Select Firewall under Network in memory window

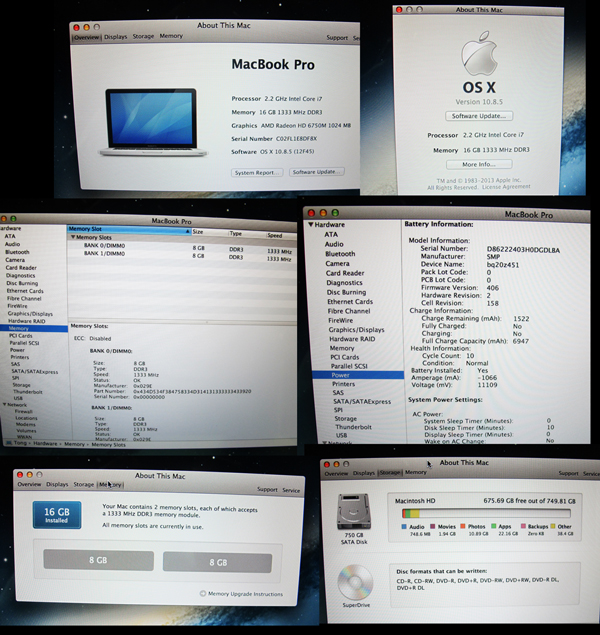pyautogui.click(x=23, y=411)
